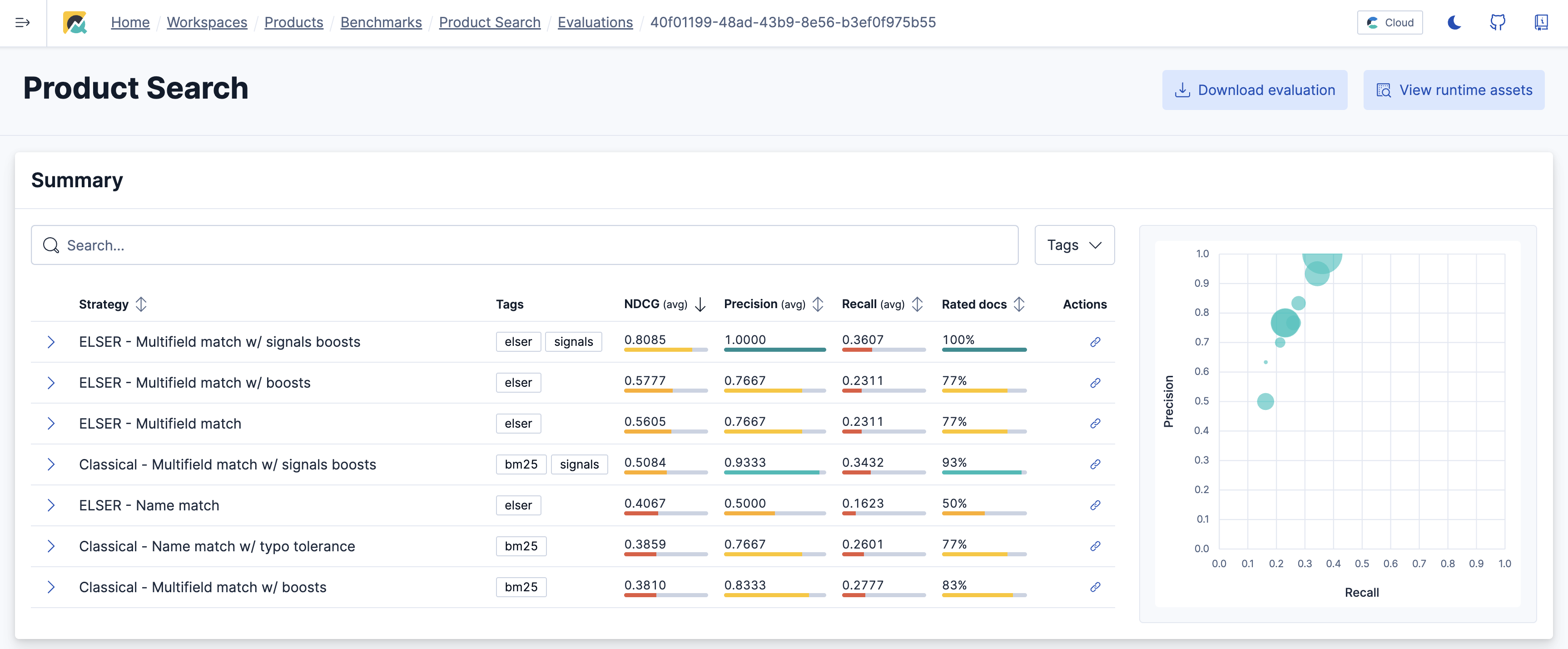Expand Classical - Multifield match w/ signals boosts row
This screenshot has height=649, width=1568.
click(51, 464)
